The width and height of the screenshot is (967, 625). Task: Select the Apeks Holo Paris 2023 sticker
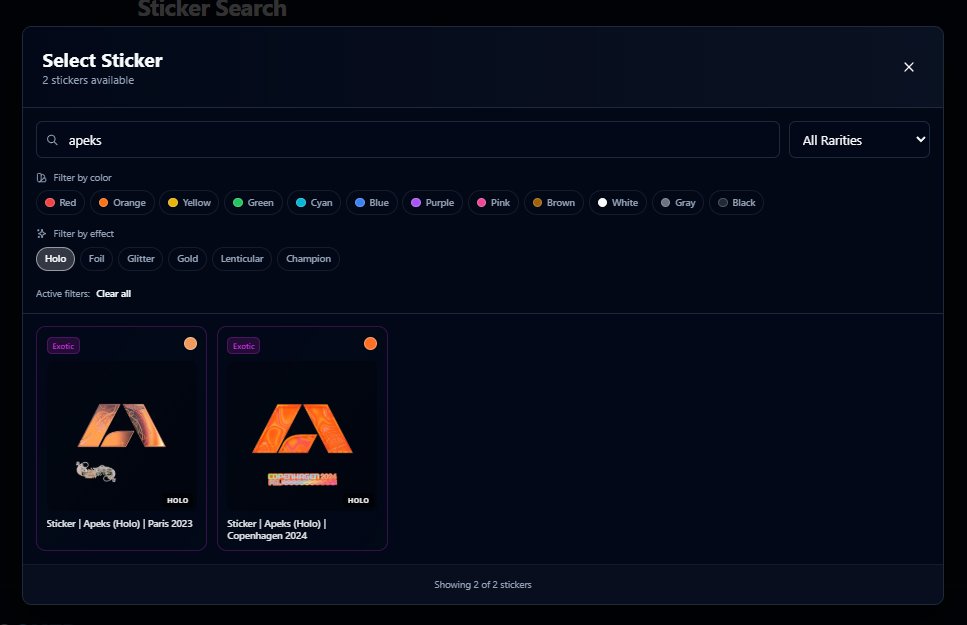click(x=121, y=437)
